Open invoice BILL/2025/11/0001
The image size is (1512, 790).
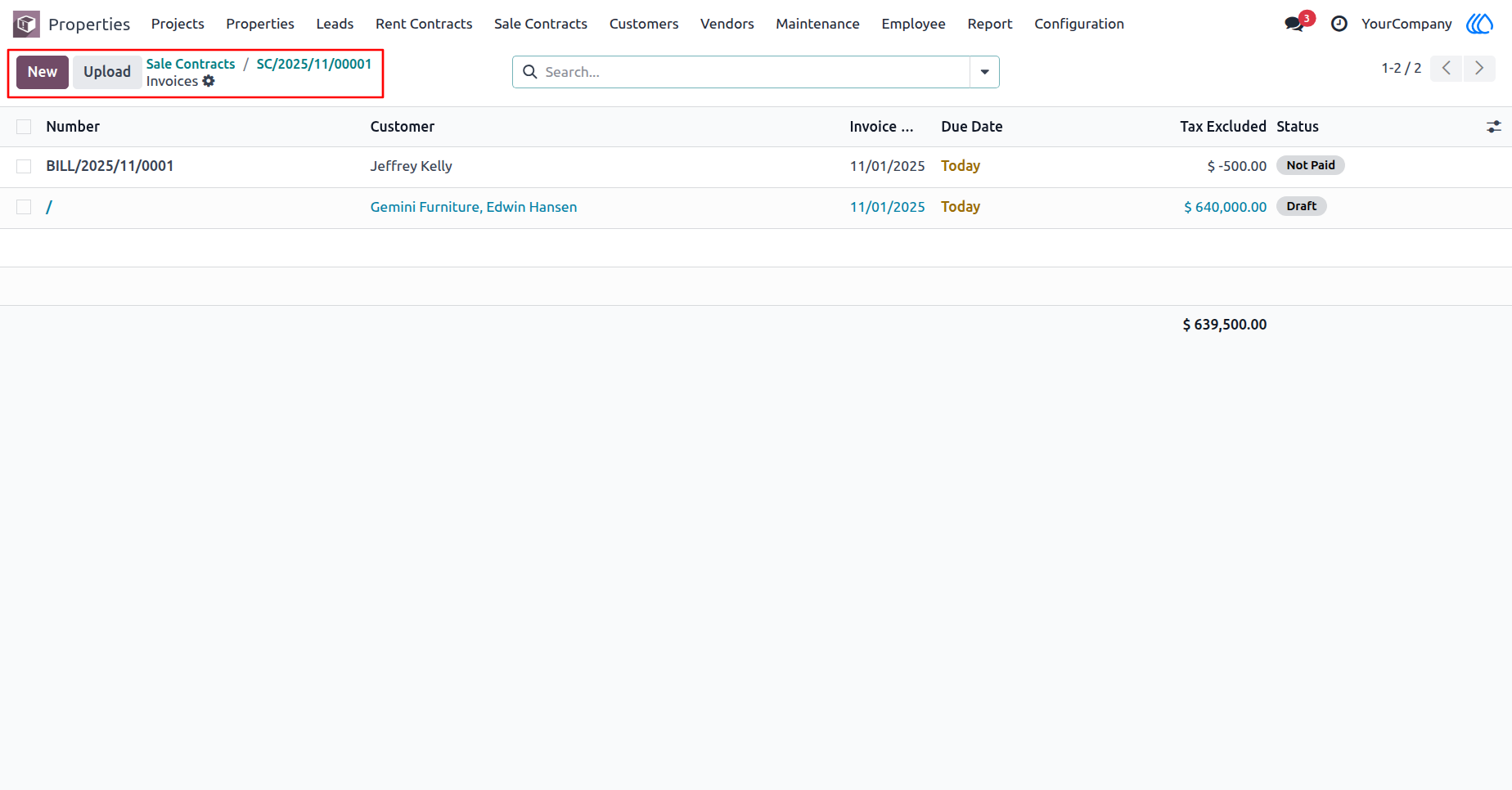tap(110, 166)
